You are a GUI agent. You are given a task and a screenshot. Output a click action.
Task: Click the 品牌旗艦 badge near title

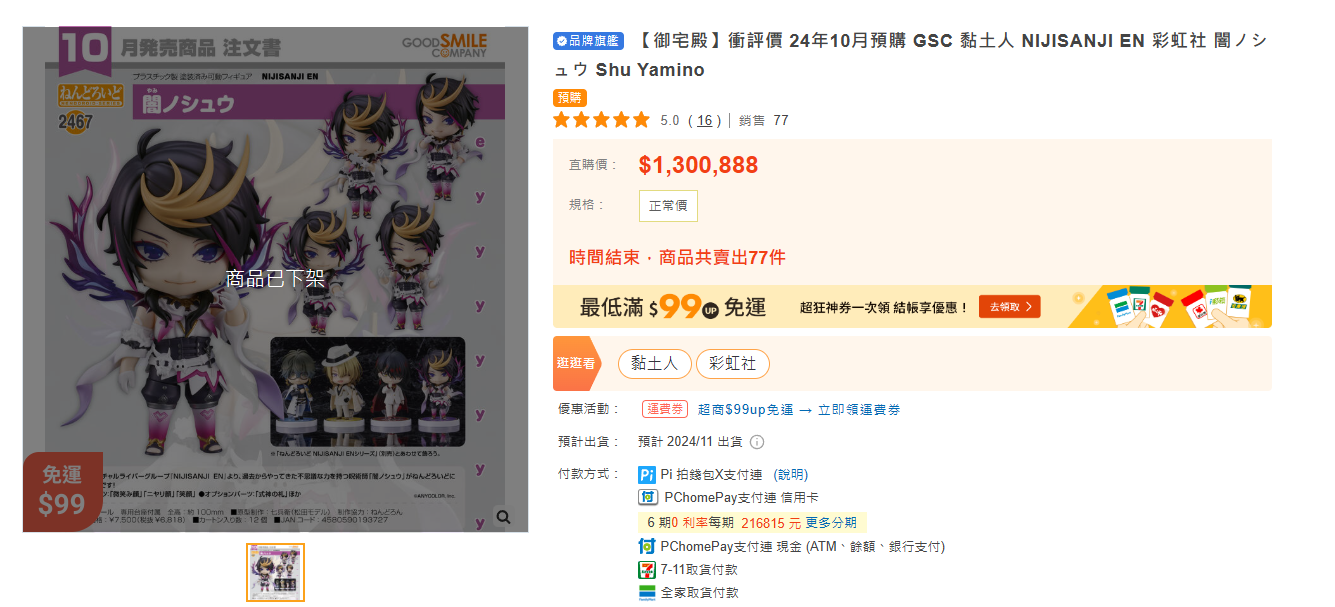pos(588,41)
